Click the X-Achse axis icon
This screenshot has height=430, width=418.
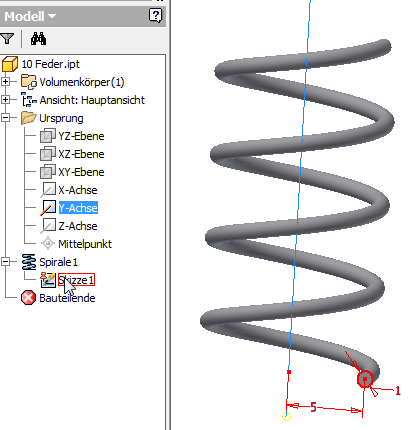48,190
